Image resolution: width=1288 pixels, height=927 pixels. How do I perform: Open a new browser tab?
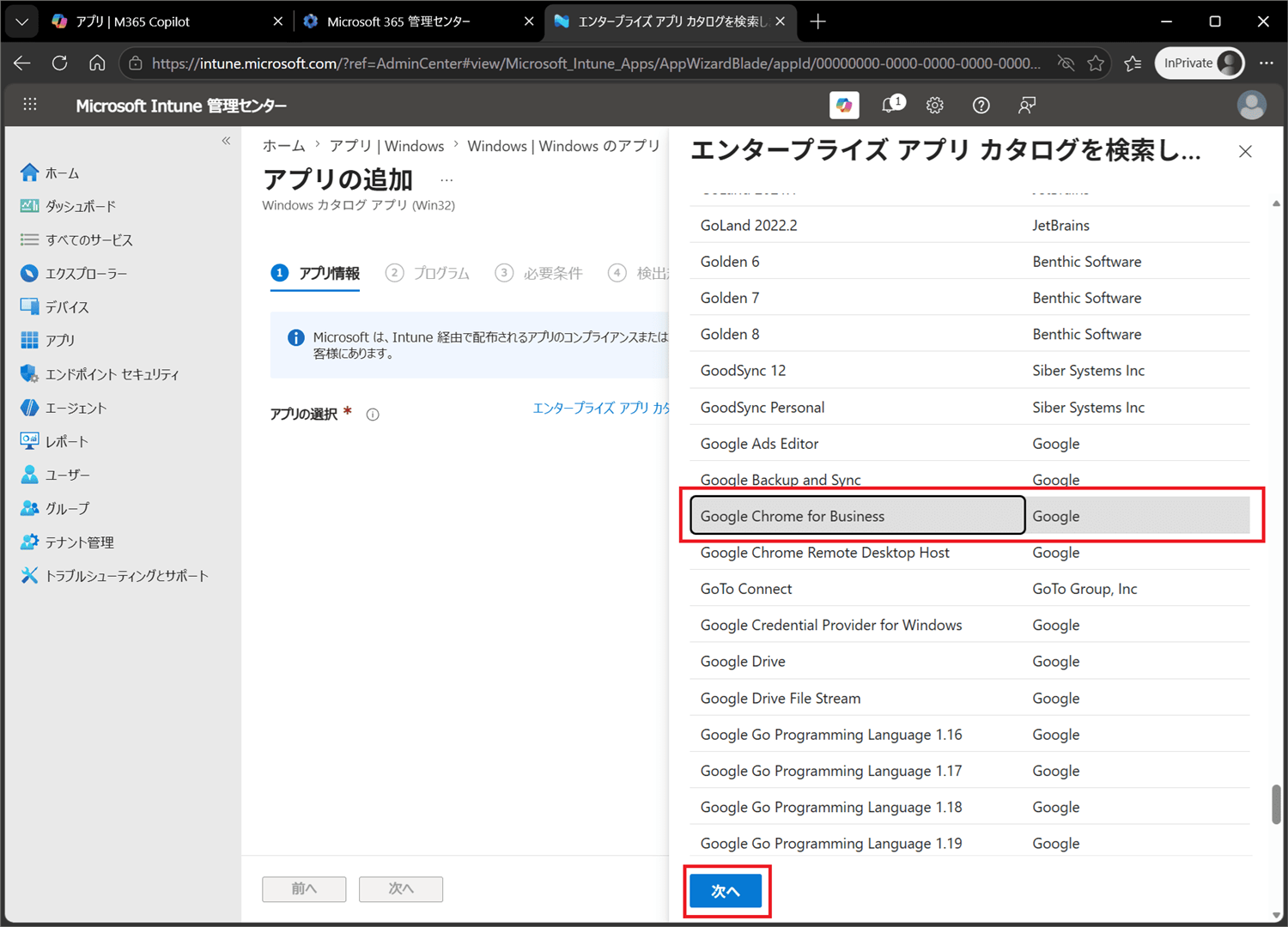pos(817,21)
